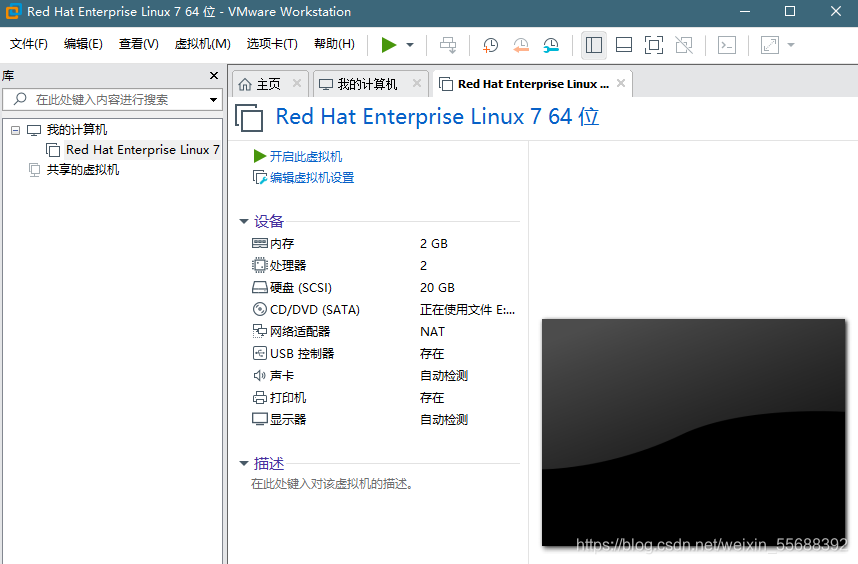Enter full screen mode icon

click(654, 45)
